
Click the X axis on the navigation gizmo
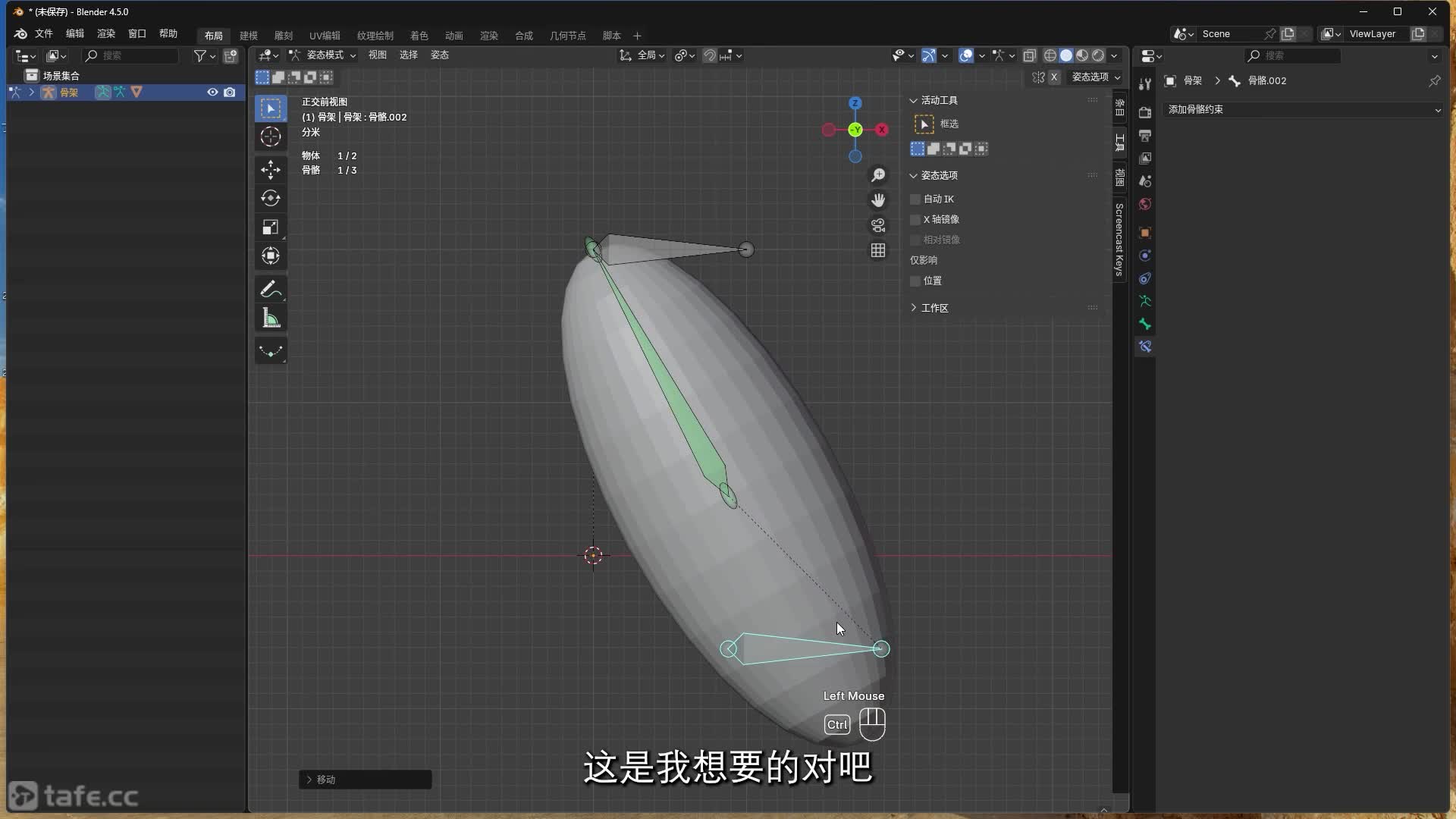pyautogui.click(x=882, y=130)
